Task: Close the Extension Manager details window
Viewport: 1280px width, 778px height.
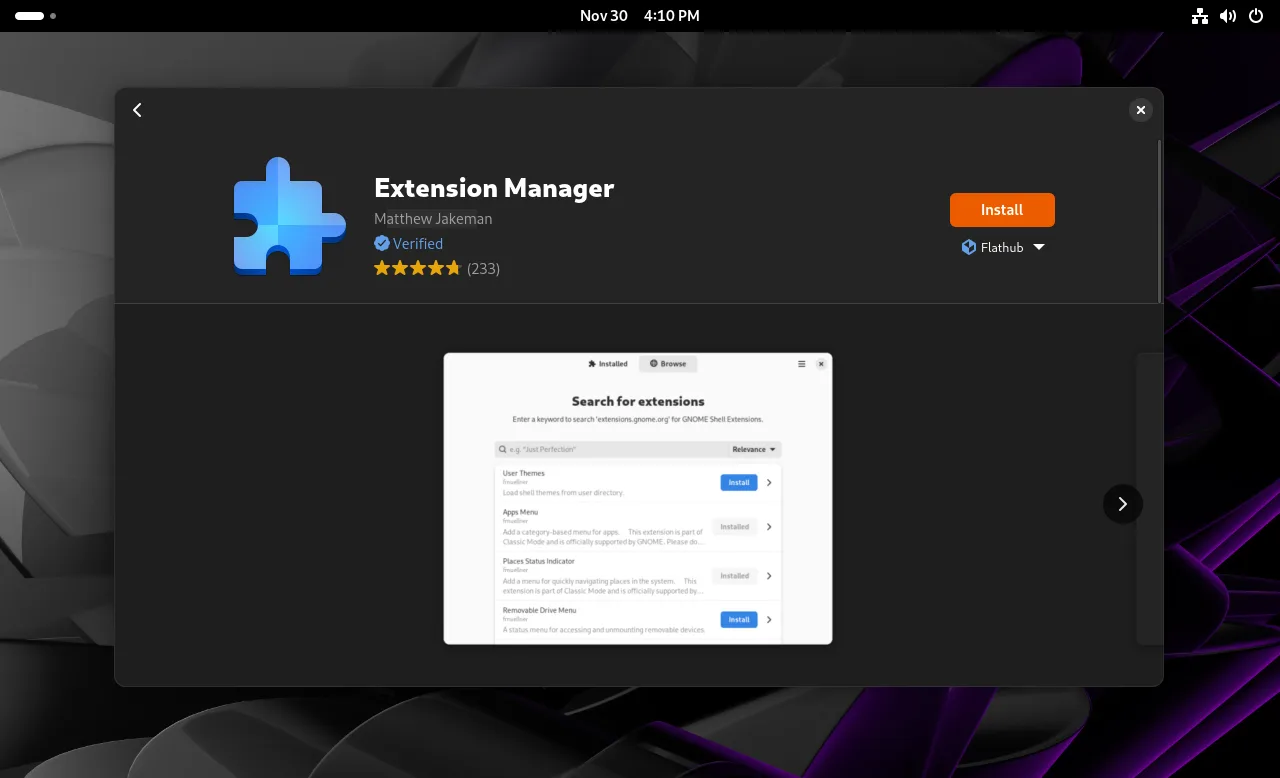Action: pos(1140,110)
